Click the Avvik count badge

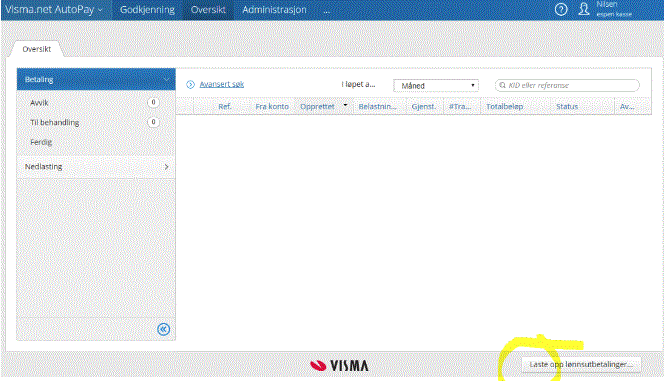point(153,102)
